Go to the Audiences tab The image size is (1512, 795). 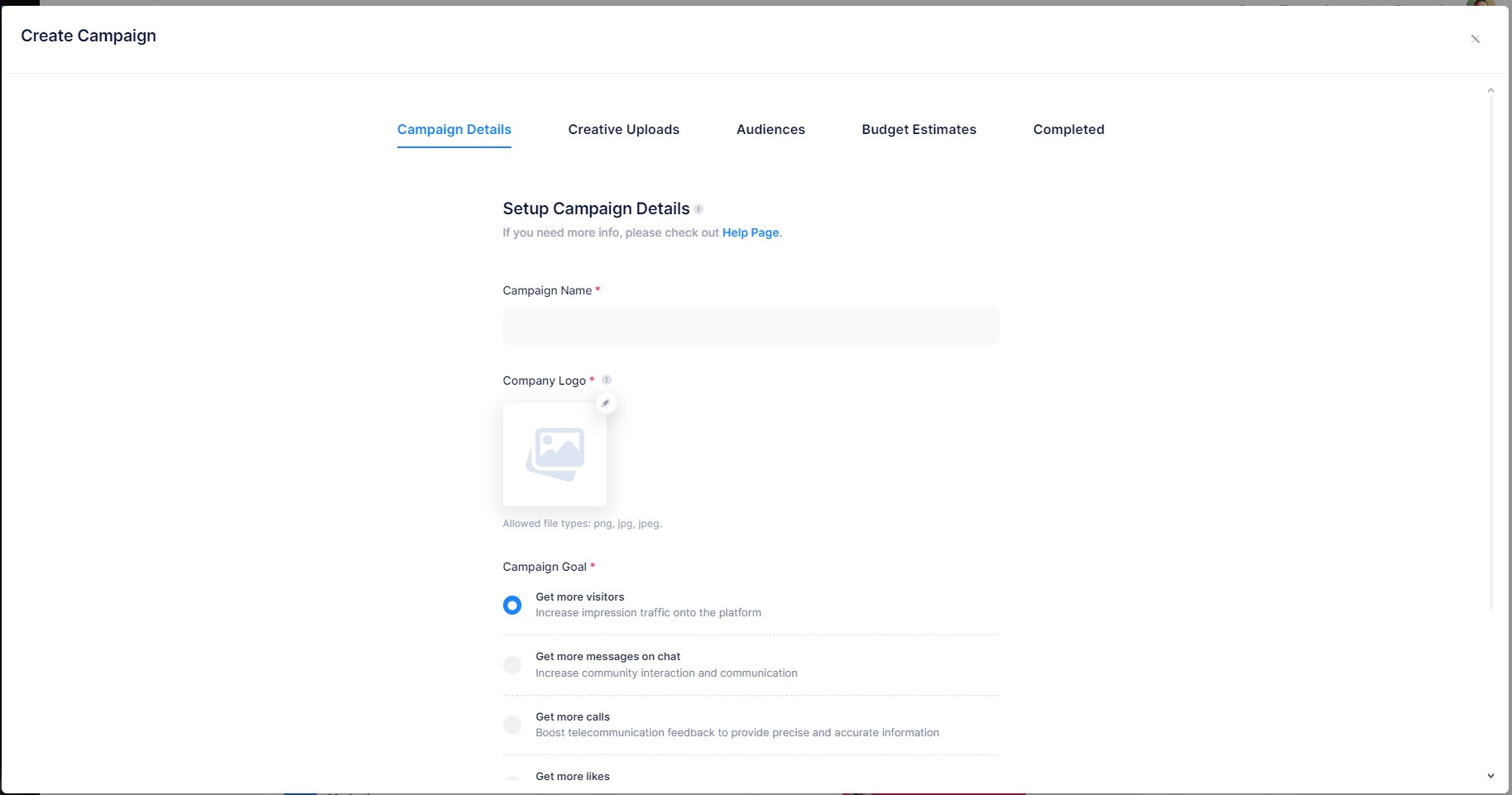point(770,130)
